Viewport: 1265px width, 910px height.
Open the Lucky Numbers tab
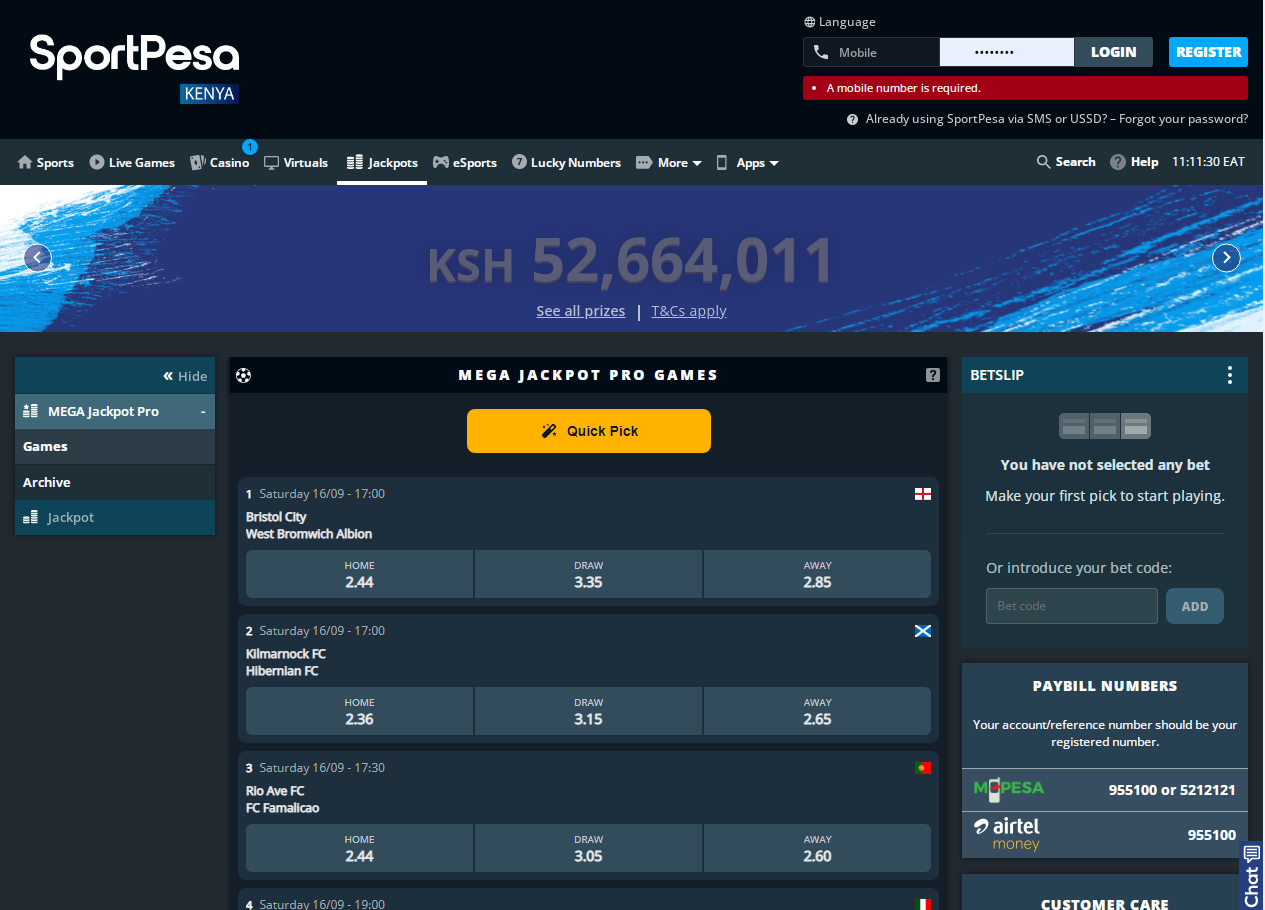pos(566,162)
